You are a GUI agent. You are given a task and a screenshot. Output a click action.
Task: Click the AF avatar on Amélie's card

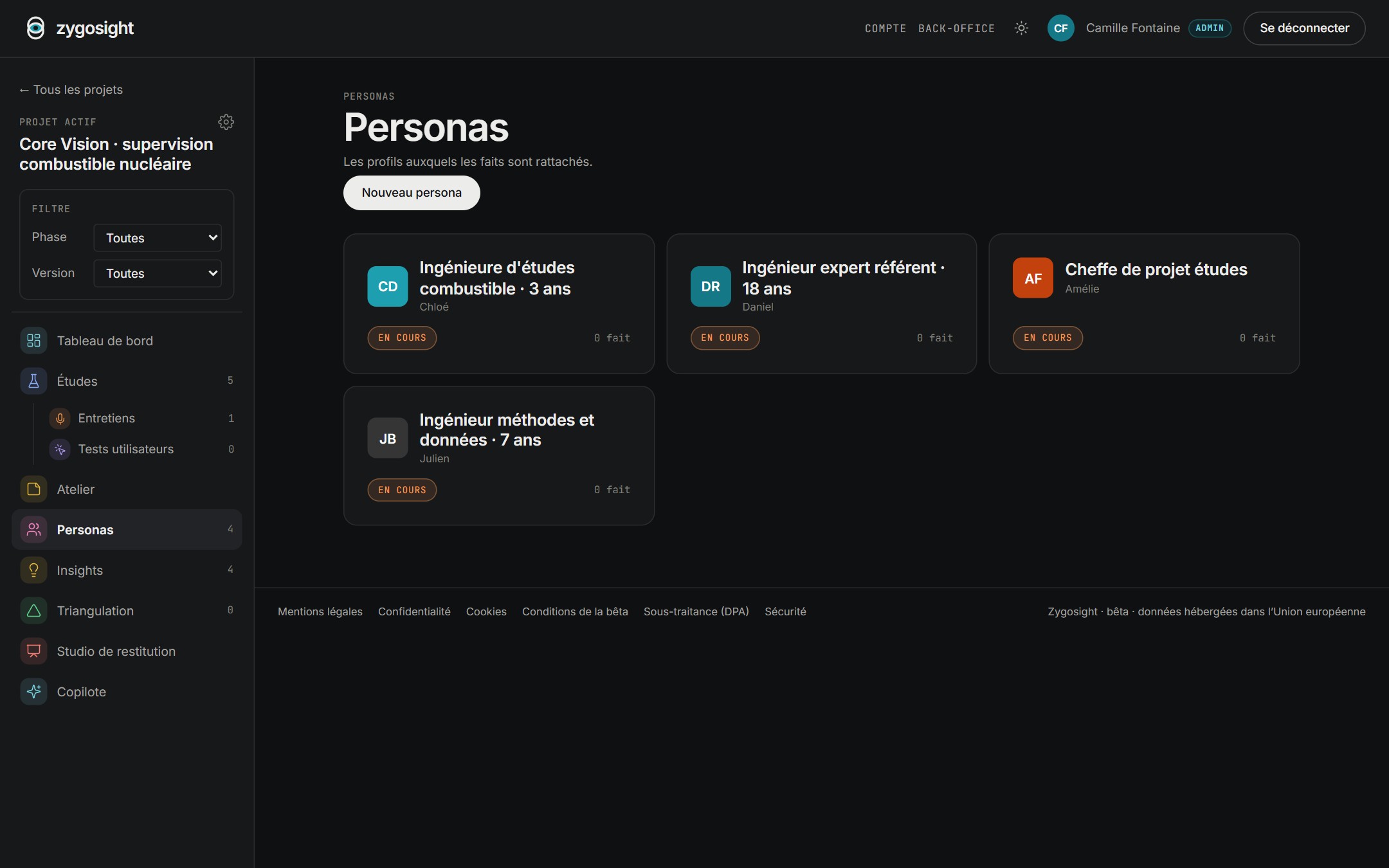click(x=1033, y=278)
